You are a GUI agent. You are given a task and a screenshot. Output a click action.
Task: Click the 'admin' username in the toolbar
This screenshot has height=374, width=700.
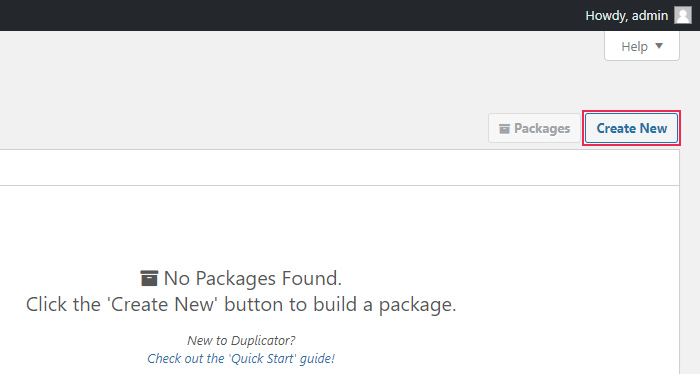pyautogui.click(x=650, y=16)
